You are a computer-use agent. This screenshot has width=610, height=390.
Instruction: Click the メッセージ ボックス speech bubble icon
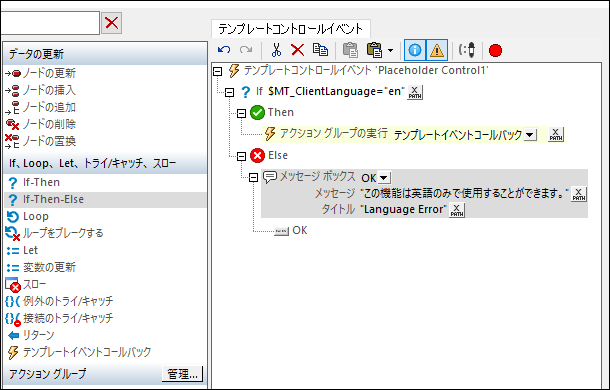click(270, 177)
